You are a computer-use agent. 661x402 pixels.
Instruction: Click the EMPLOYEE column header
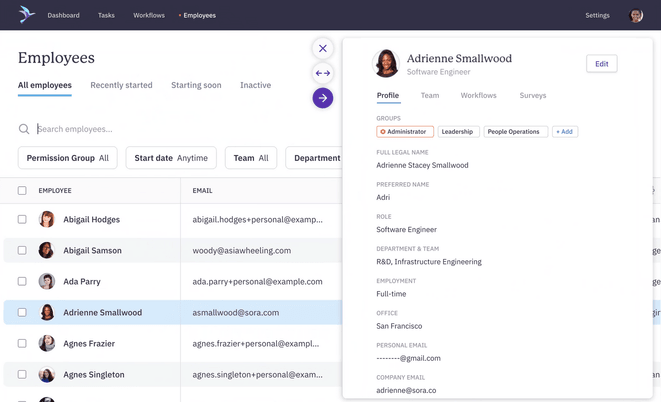click(55, 190)
